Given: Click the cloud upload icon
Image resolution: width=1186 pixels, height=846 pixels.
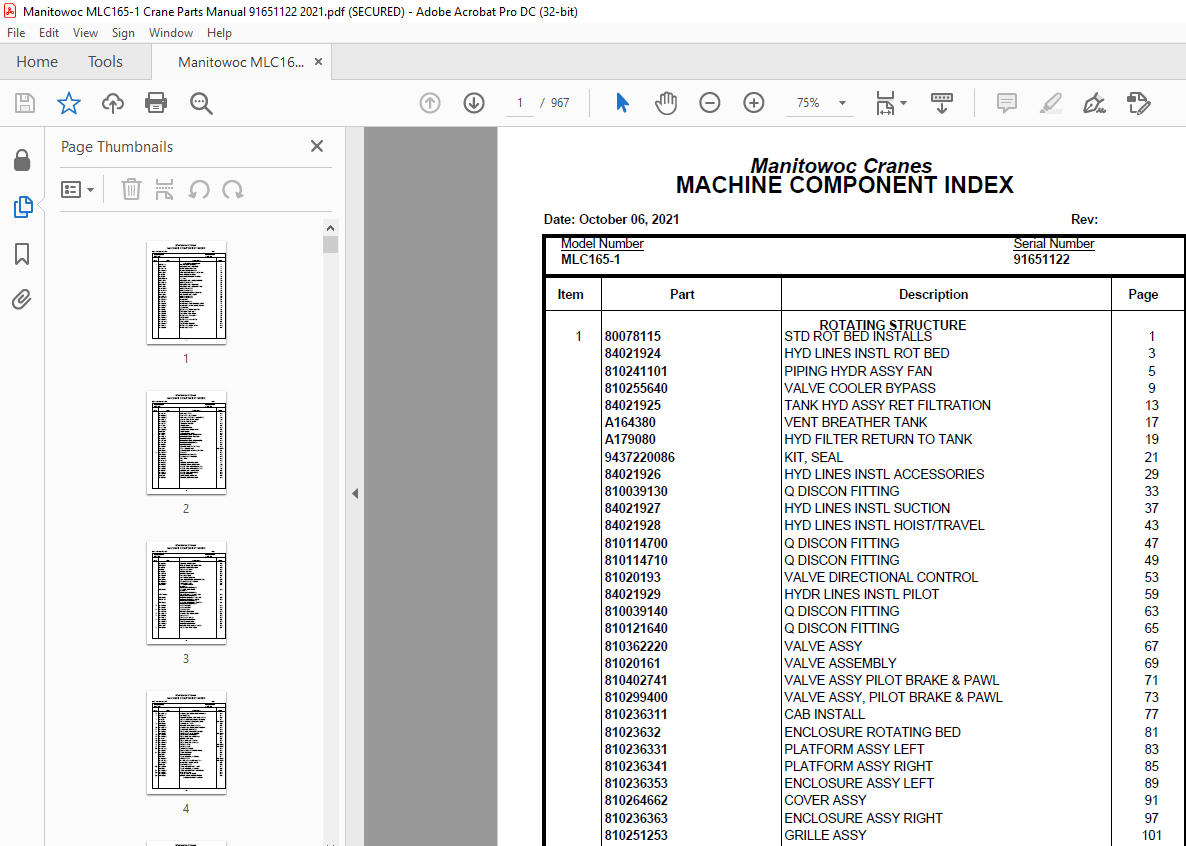Looking at the screenshot, I should [113, 103].
